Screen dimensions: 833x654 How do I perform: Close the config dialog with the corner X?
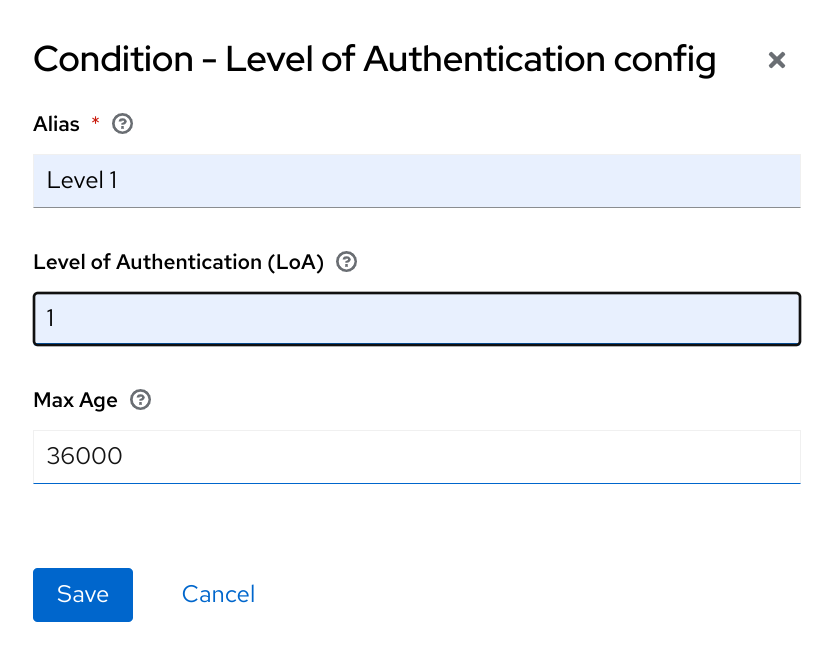(777, 60)
